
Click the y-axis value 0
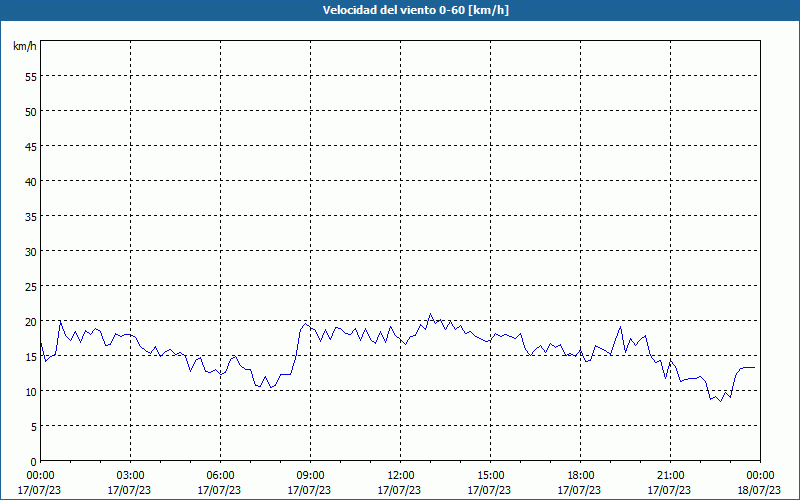[34, 462]
